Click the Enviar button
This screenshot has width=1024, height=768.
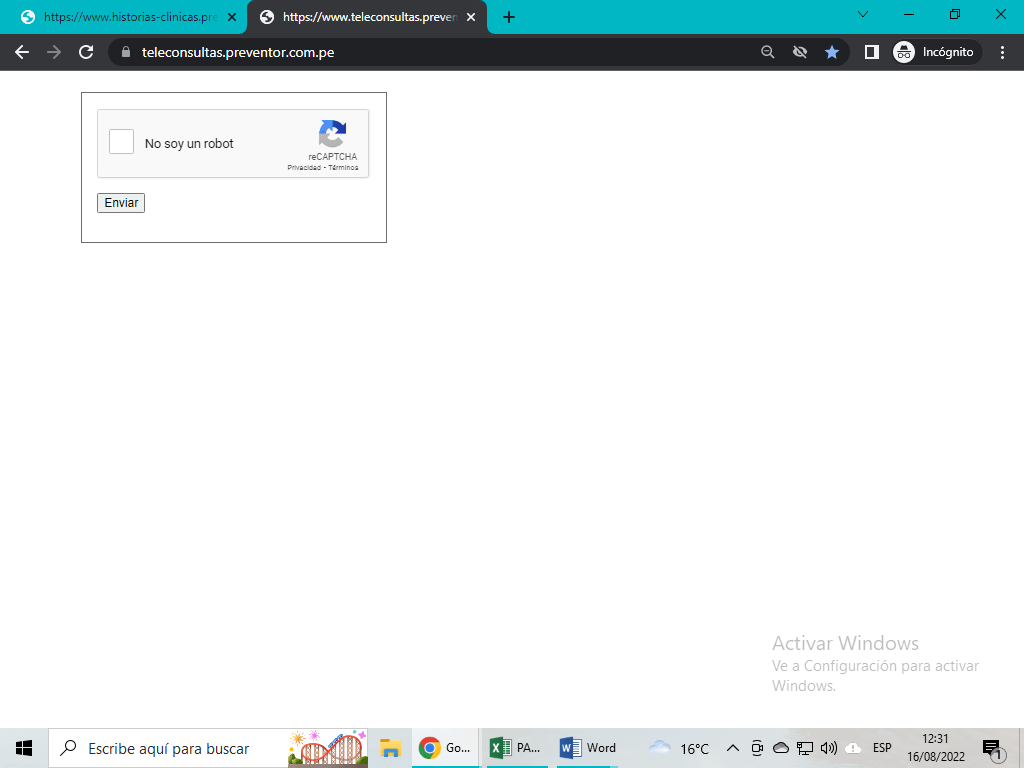[121, 202]
